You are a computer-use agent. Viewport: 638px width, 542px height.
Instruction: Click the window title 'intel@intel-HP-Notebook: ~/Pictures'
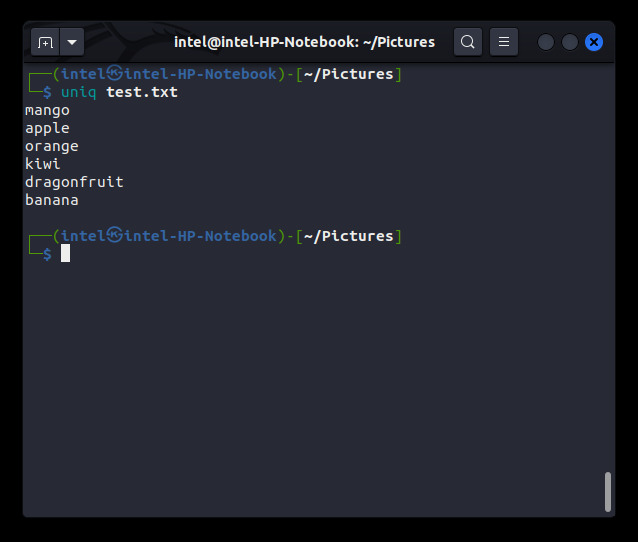(304, 42)
